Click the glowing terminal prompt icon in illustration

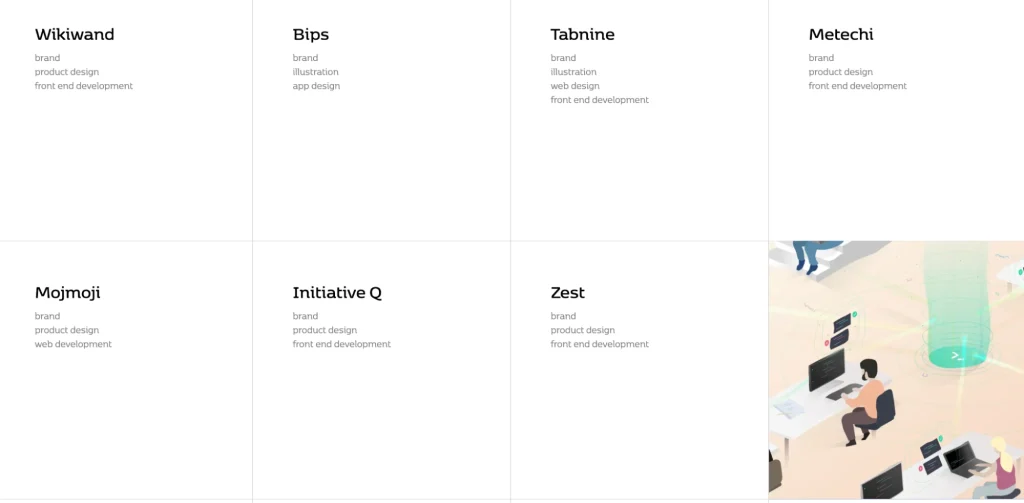(x=957, y=355)
